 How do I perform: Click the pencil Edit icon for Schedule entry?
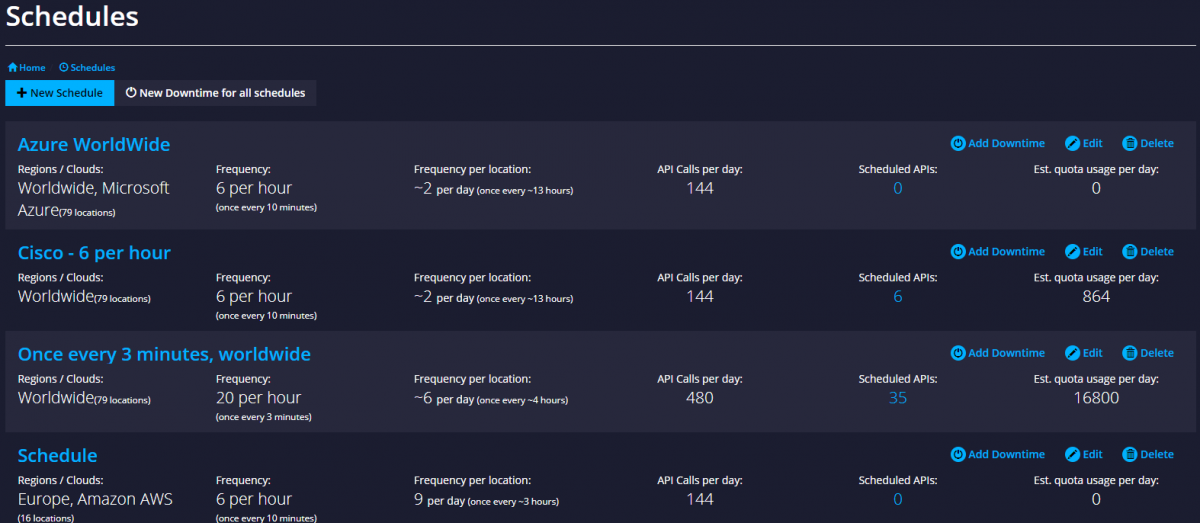1072,454
